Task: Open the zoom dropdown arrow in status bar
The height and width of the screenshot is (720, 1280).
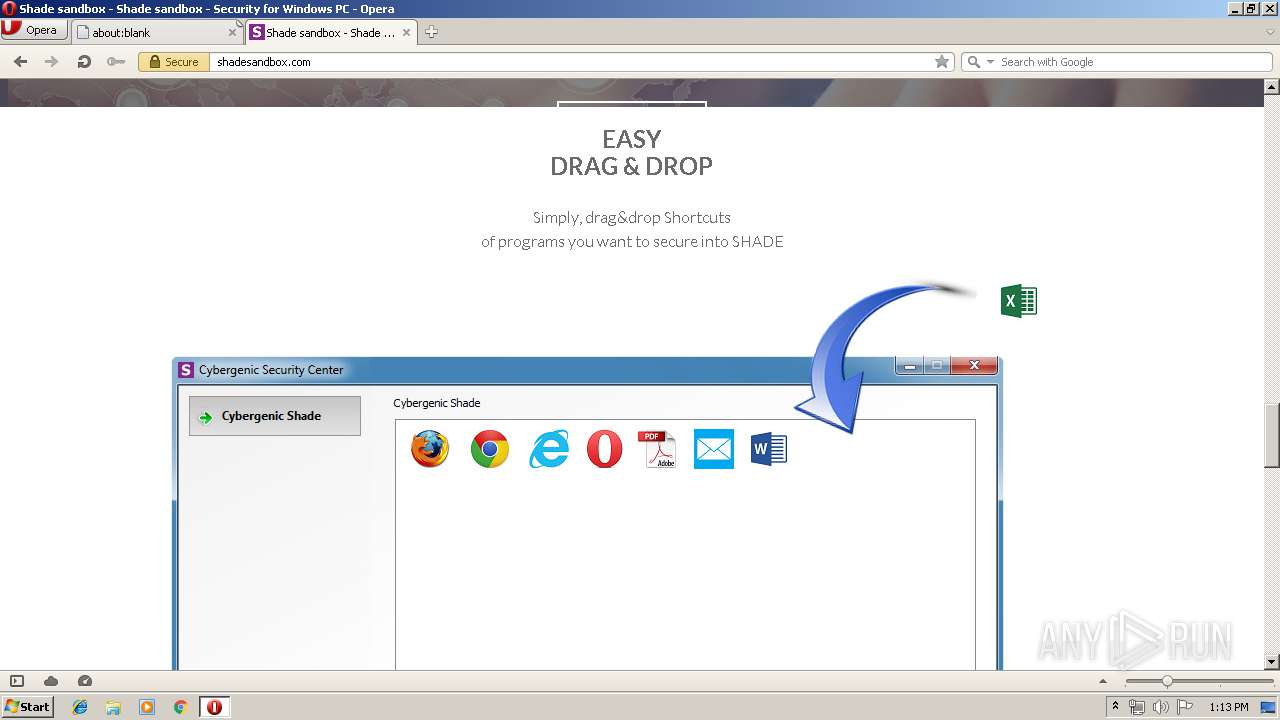Action: [1103, 681]
